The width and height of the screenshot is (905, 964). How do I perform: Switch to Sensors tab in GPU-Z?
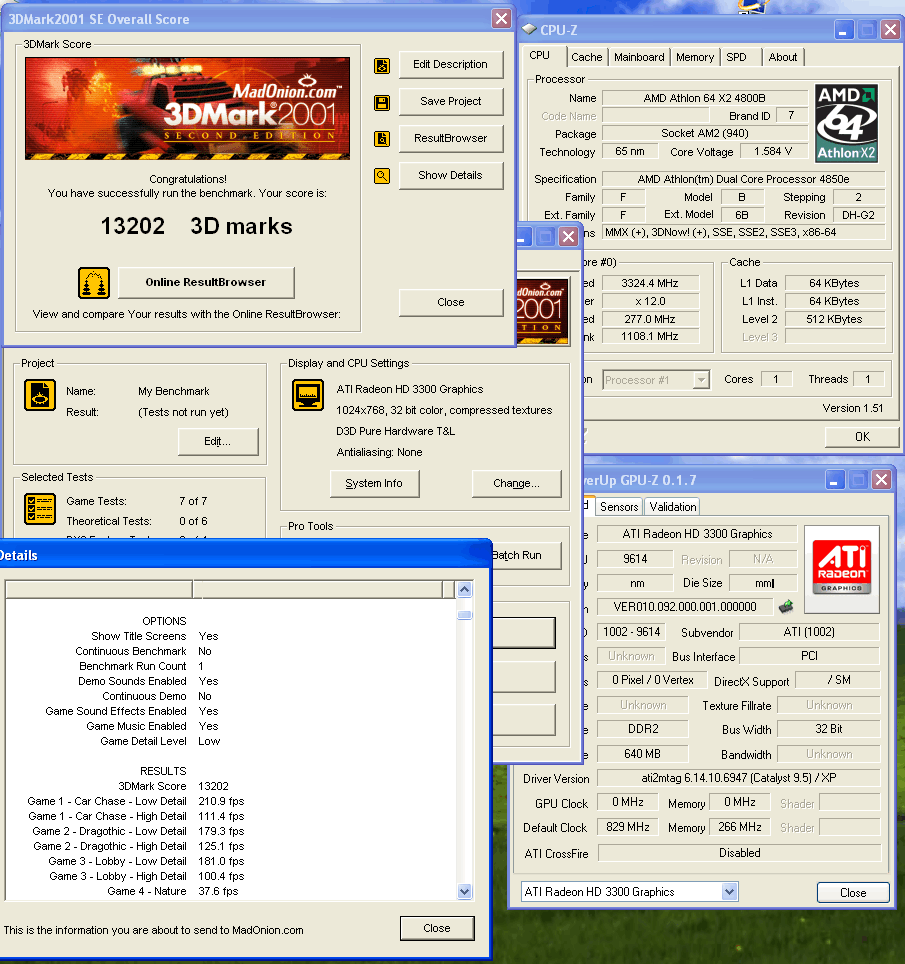tap(619, 507)
